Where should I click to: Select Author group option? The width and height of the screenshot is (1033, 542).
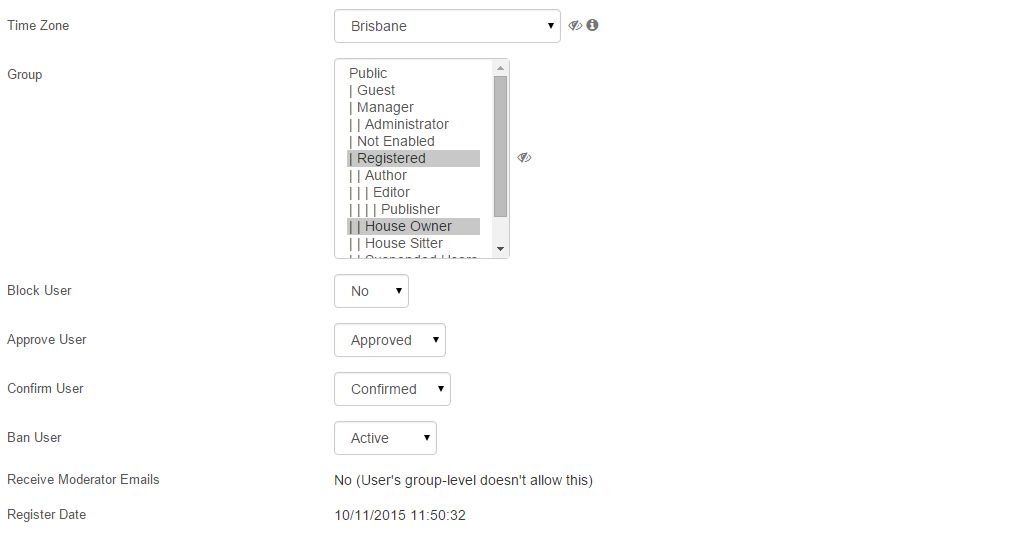[414, 175]
